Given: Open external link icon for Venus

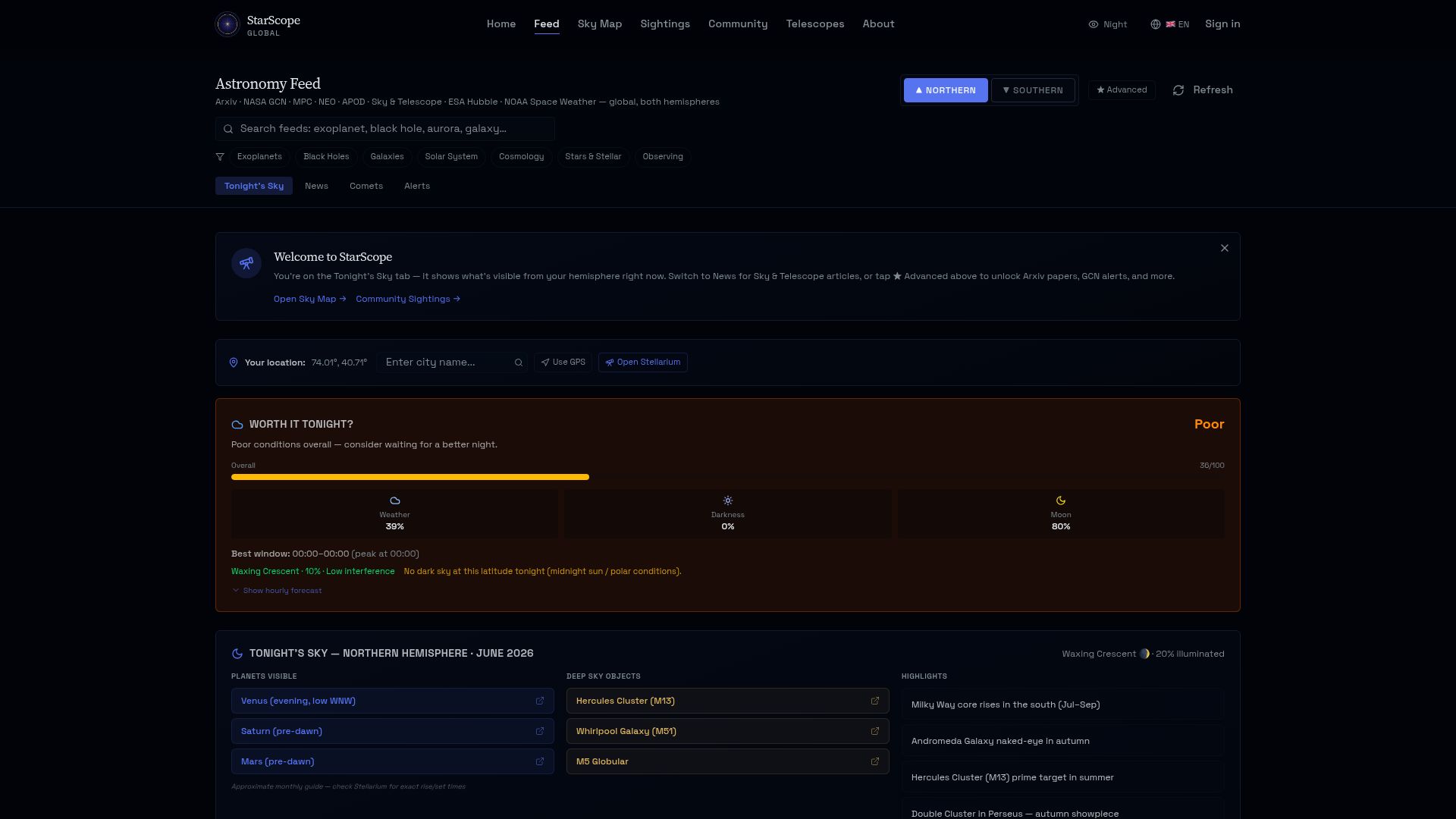Looking at the screenshot, I should click(x=540, y=701).
